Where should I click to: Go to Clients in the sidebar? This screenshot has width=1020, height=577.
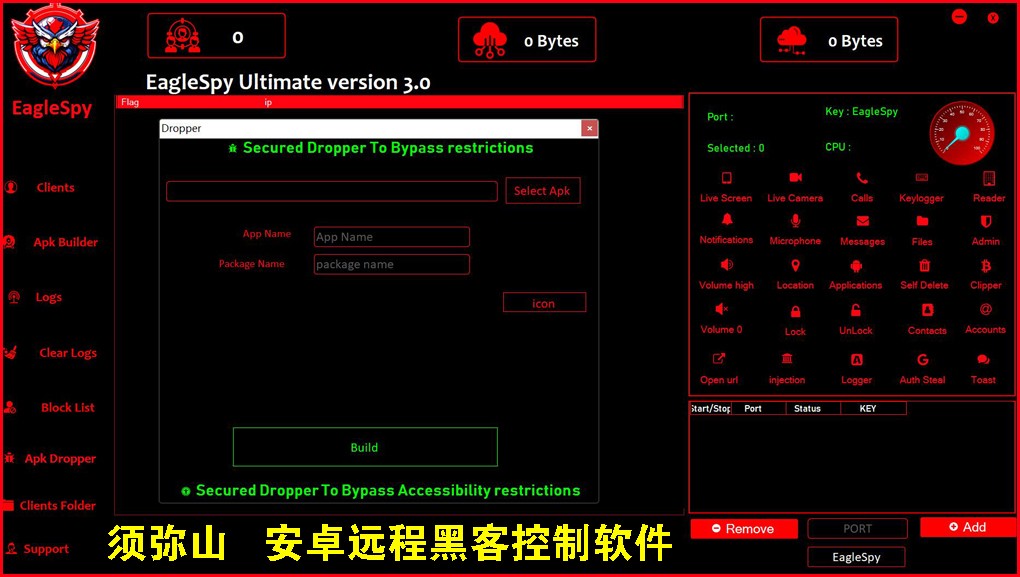[x=55, y=187]
